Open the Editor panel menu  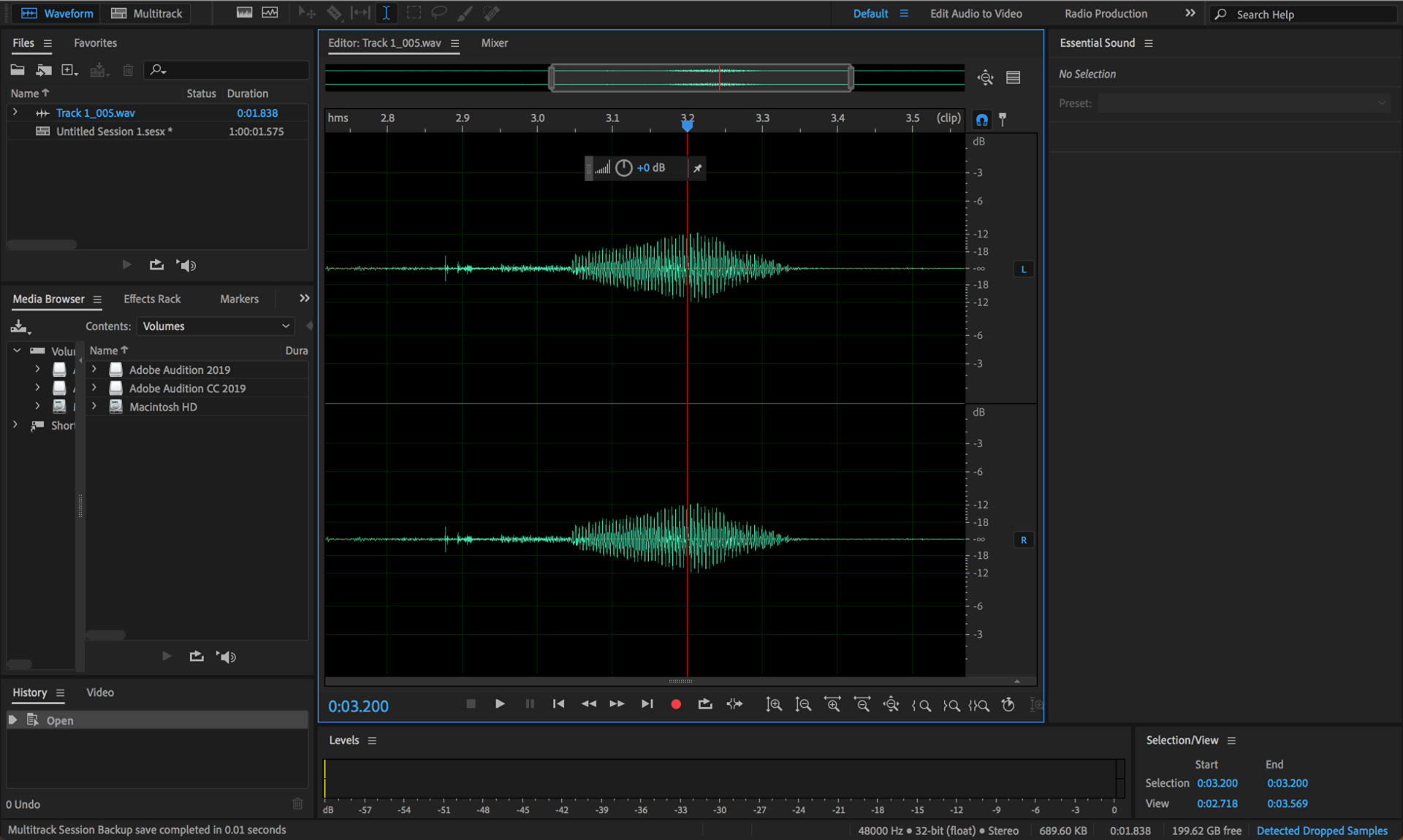pos(455,43)
